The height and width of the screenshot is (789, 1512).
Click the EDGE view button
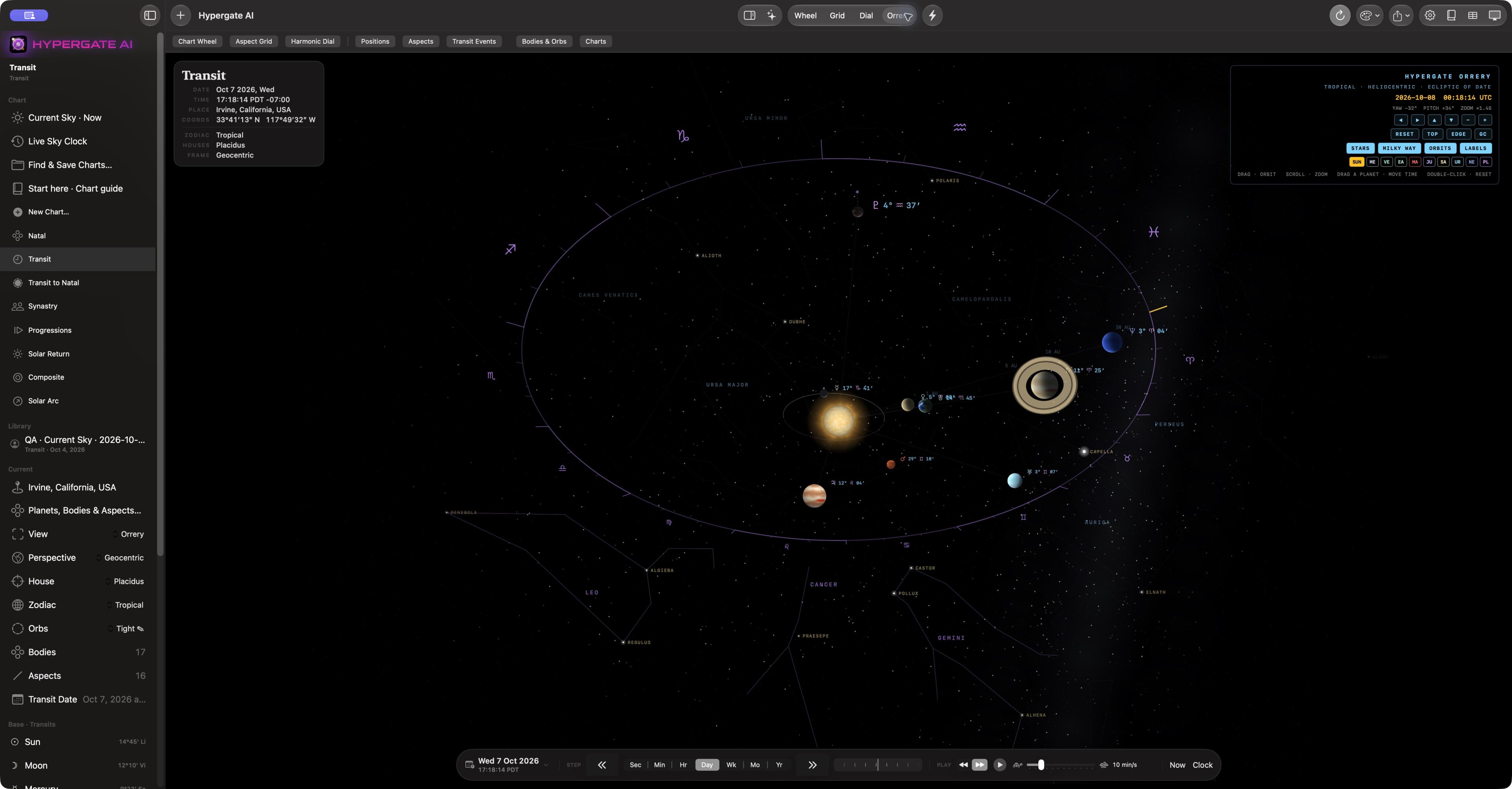pos(1458,134)
